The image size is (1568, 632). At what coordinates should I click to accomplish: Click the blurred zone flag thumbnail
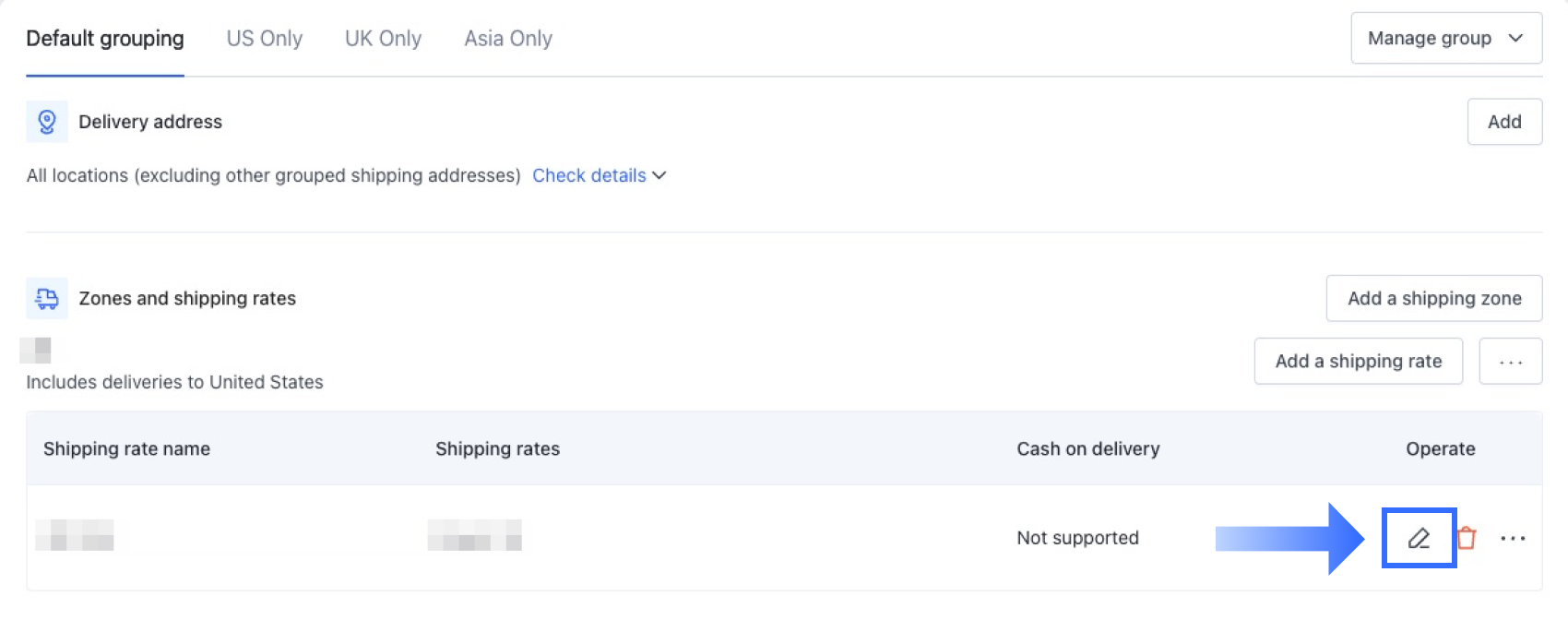pyautogui.click(x=36, y=351)
